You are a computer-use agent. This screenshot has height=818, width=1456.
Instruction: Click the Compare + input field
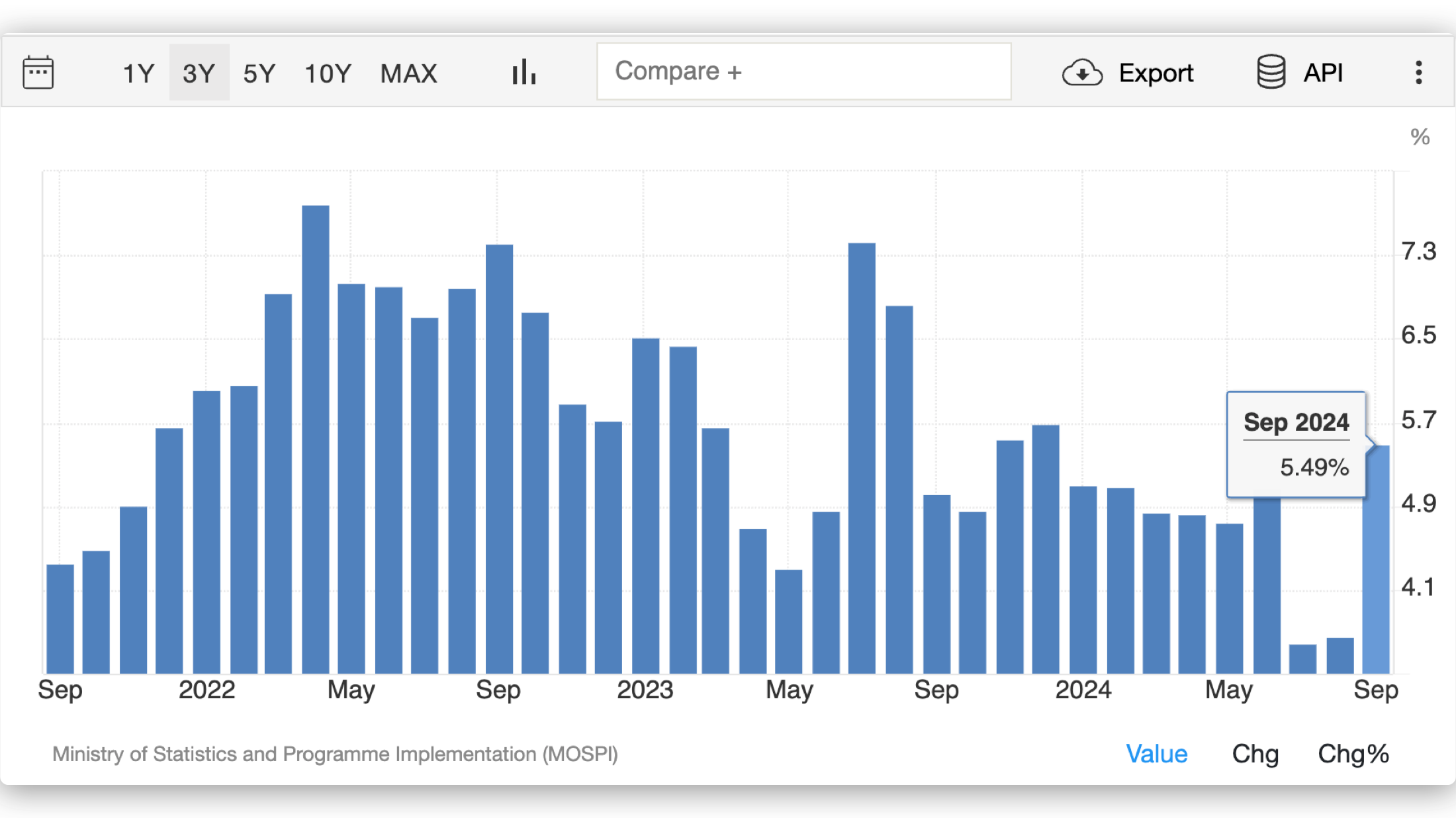point(803,71)
